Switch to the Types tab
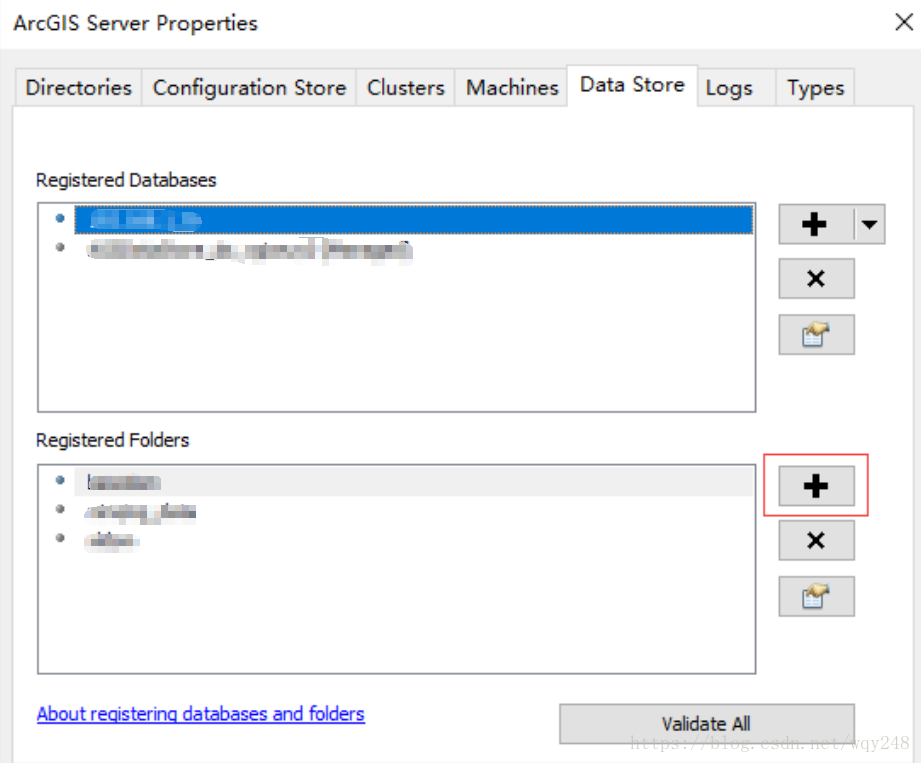Image resolution: width=921 pixels, height=763 pixels. [x=815, y=88]
